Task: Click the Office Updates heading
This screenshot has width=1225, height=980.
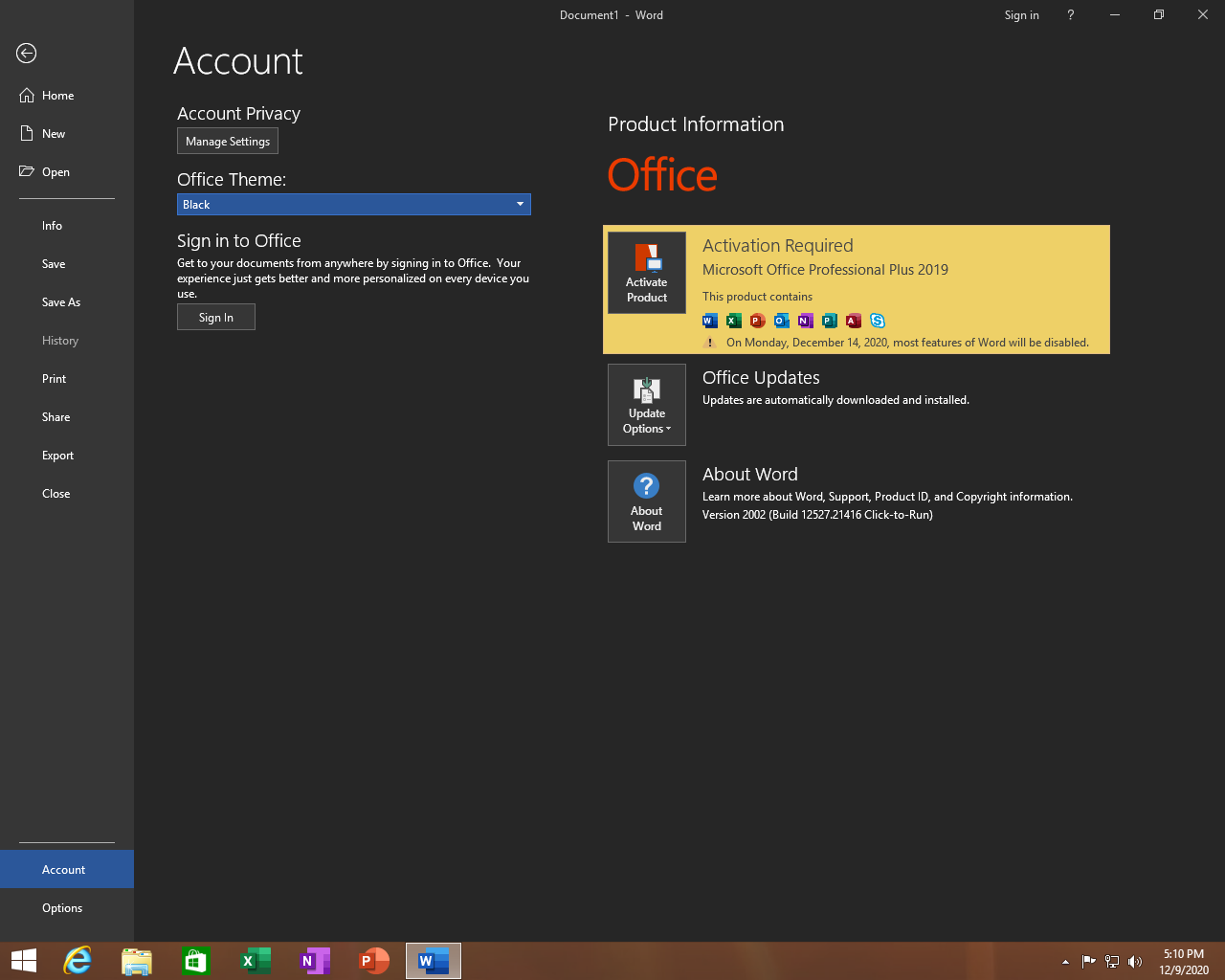Action: pos(761,378)
